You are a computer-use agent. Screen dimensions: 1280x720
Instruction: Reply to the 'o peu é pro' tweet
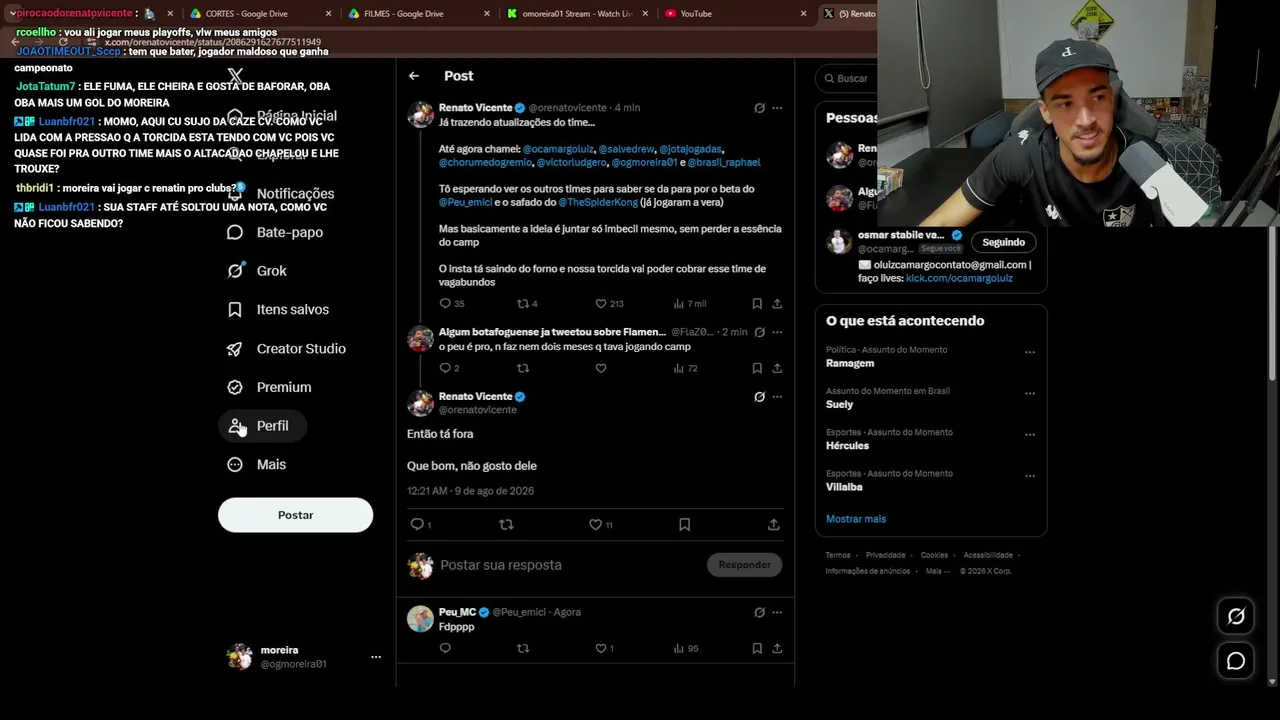click(445, 368)
